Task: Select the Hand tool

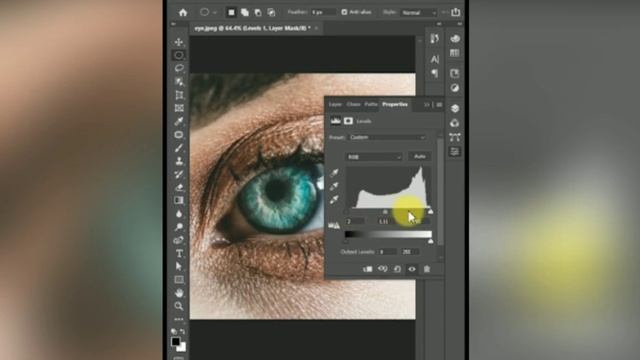Action: [179, 293]
